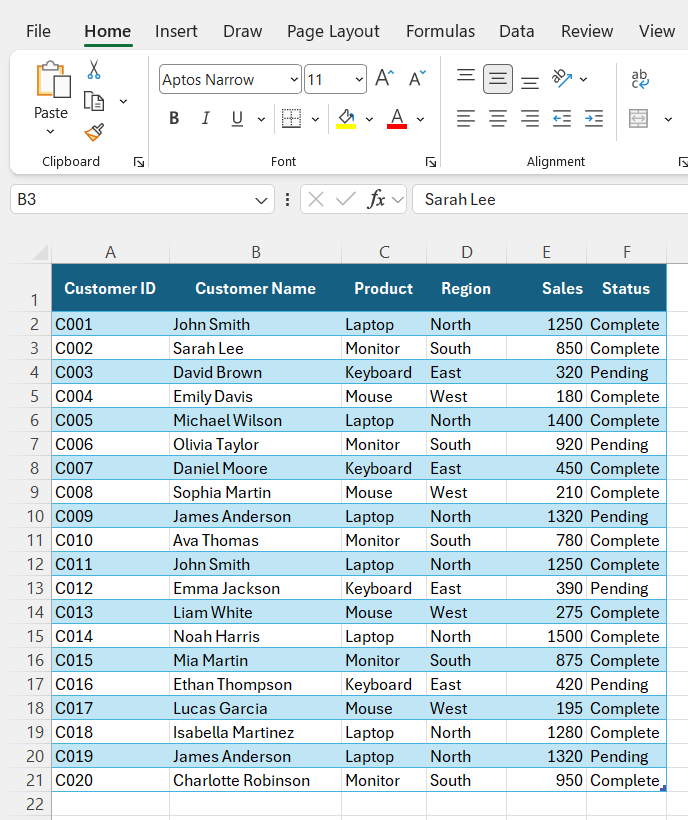Viewport: 688px width, 820px height.
Task: Center text horizontally
Action: (498, 119)
